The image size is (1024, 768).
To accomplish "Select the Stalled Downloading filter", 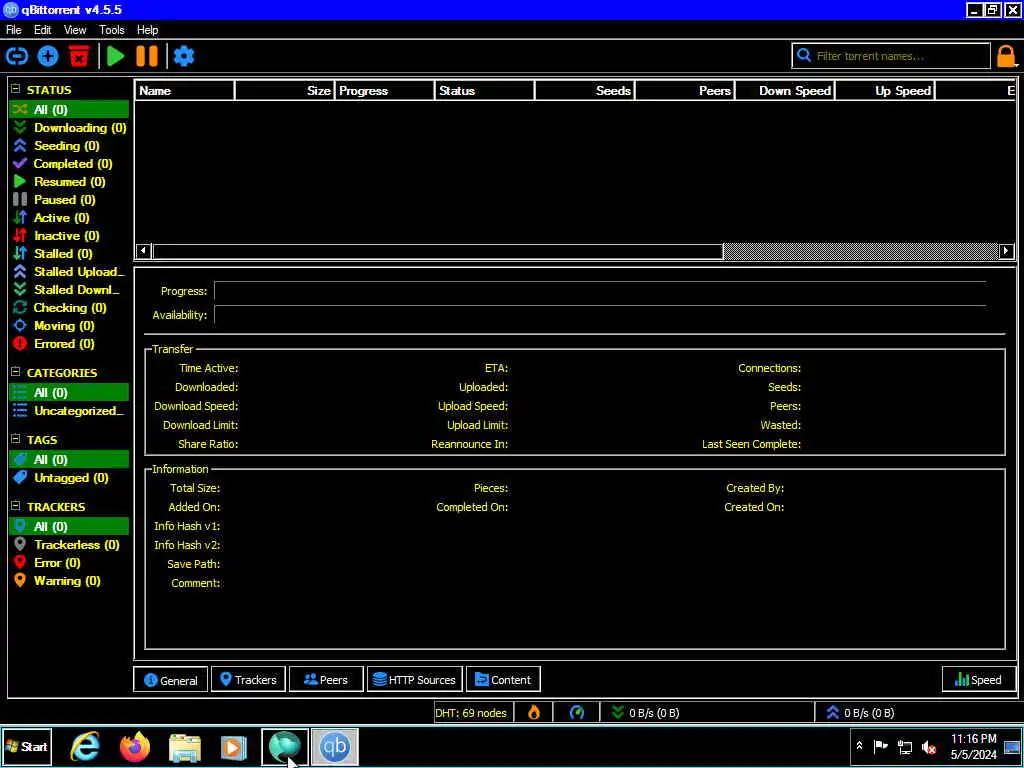I will tap(69, 289).
